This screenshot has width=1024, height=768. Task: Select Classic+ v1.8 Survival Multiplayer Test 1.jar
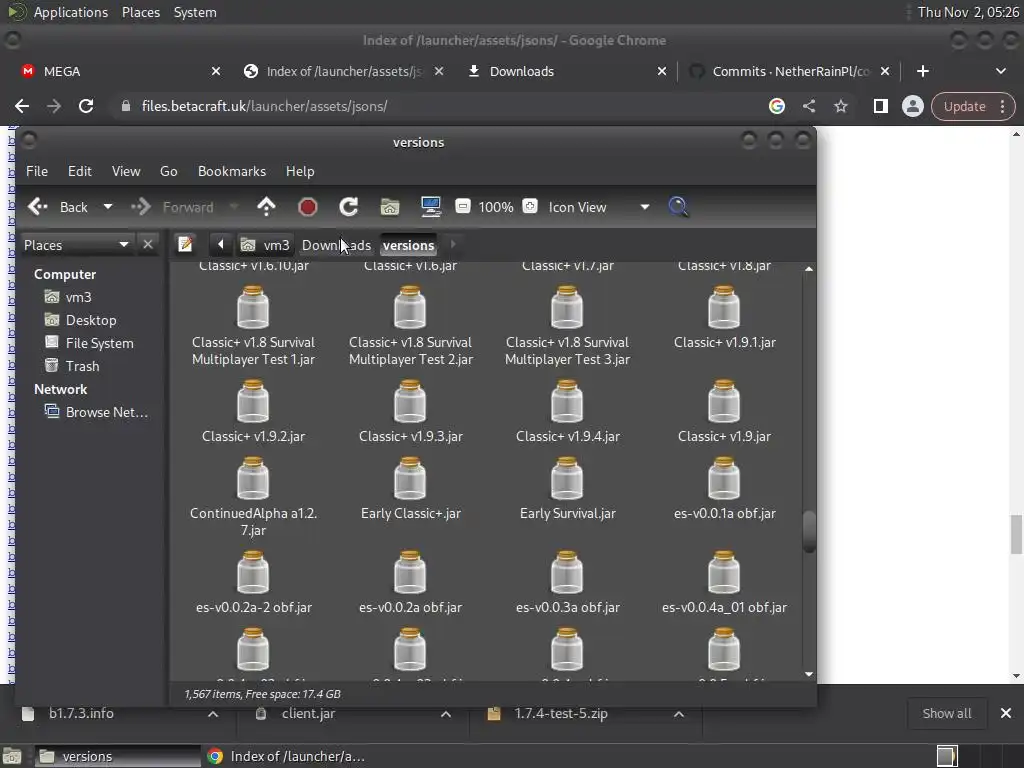pos(253,327)
